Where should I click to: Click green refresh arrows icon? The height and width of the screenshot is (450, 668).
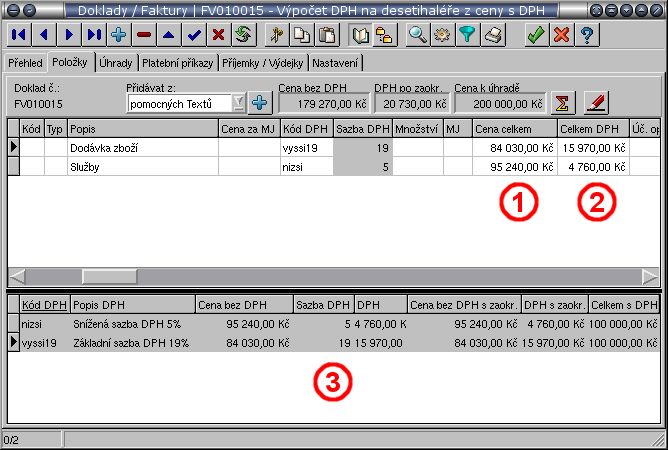[x=244, y=36]
